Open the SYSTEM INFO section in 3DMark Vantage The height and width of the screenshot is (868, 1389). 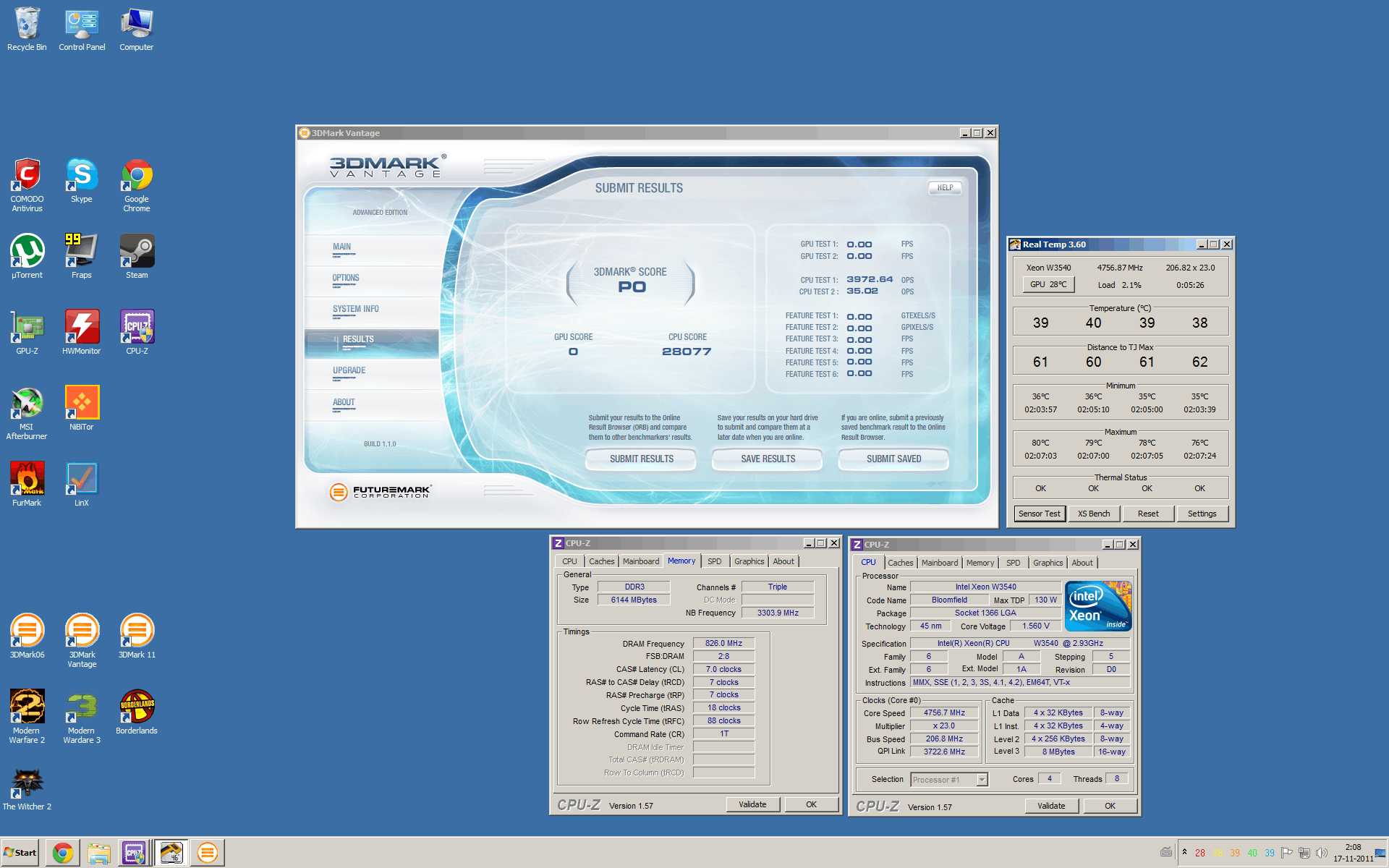(x=356, y=309)
